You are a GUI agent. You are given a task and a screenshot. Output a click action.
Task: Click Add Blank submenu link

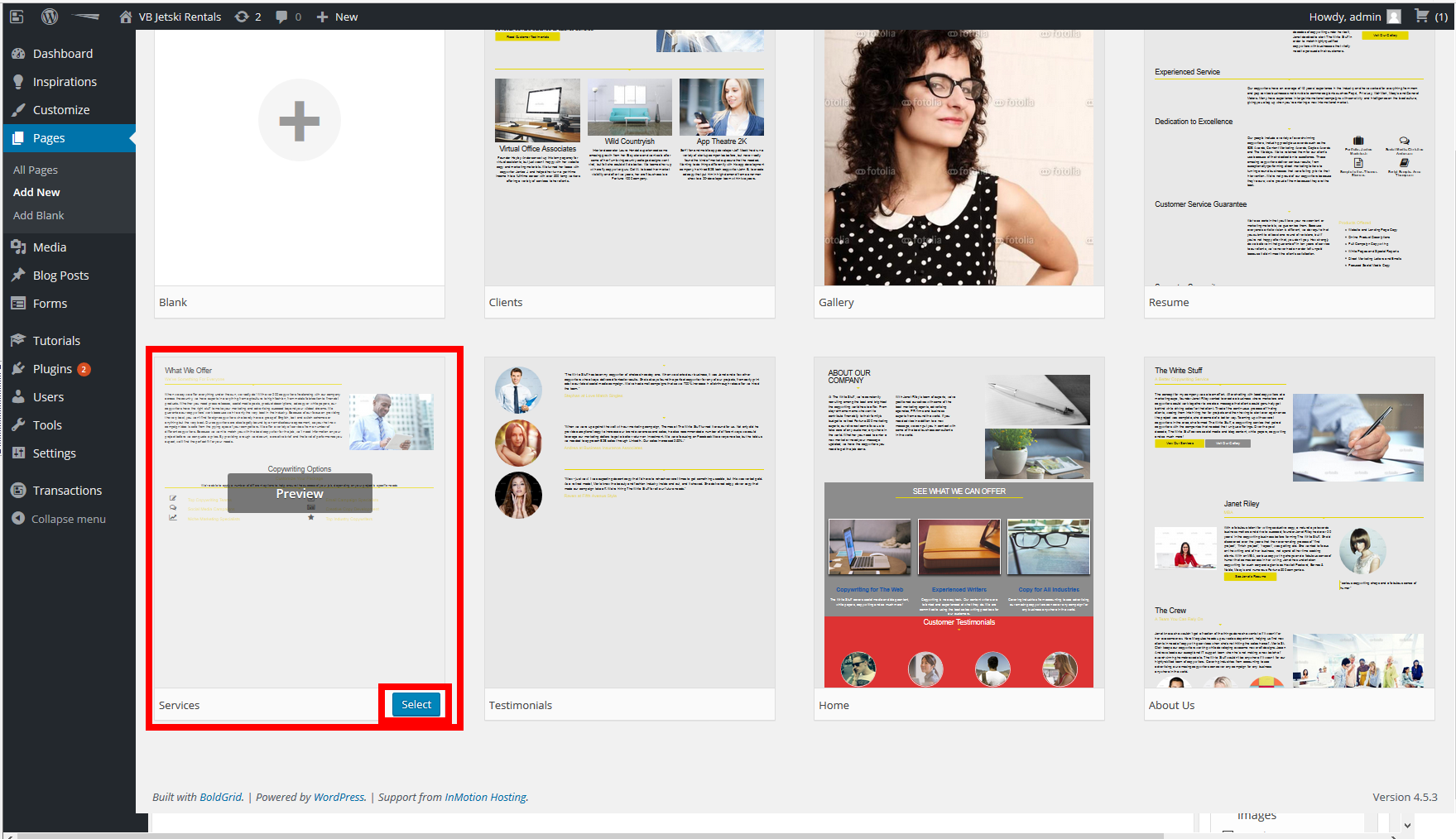coord(39,215)
